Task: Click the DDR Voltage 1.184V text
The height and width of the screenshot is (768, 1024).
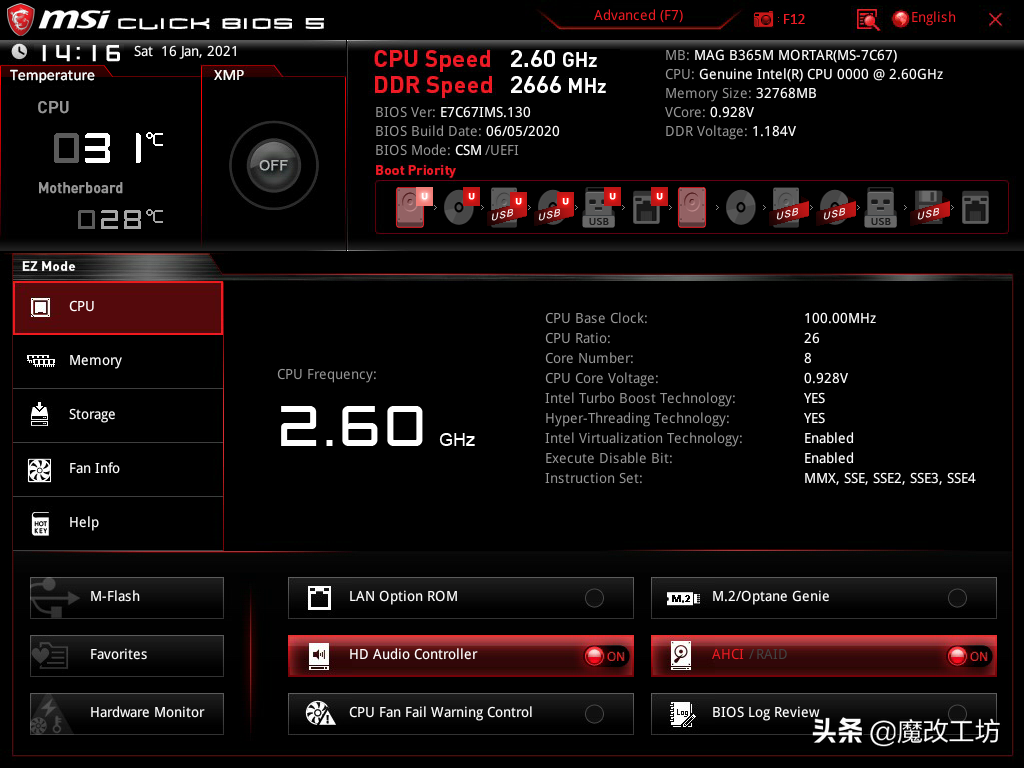Action: [730, 131]
